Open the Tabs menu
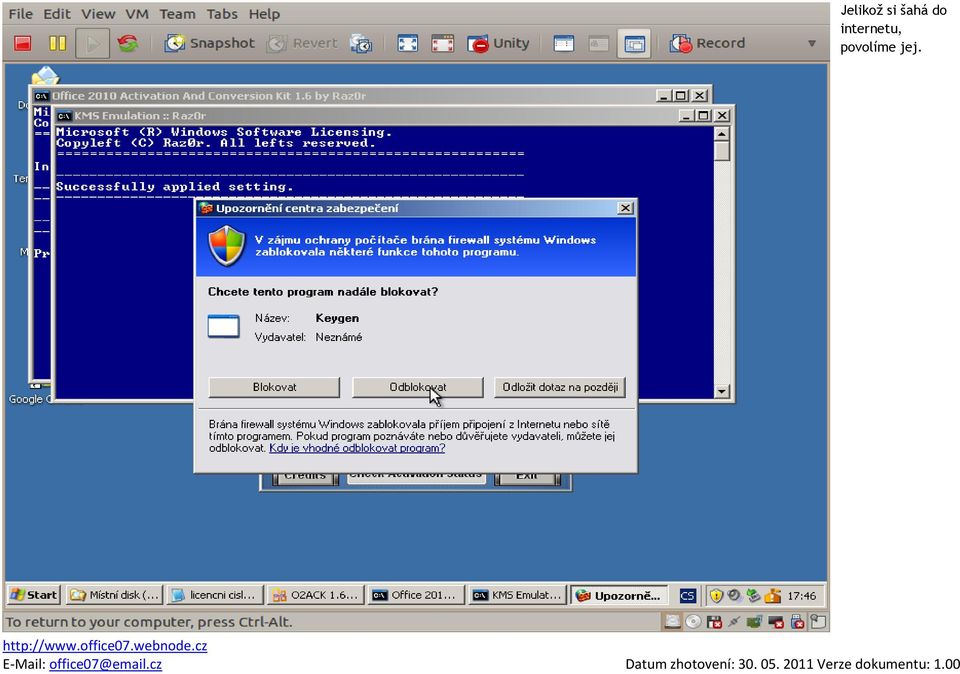This screenshot has height=674, width=960. tap(222, 13)
